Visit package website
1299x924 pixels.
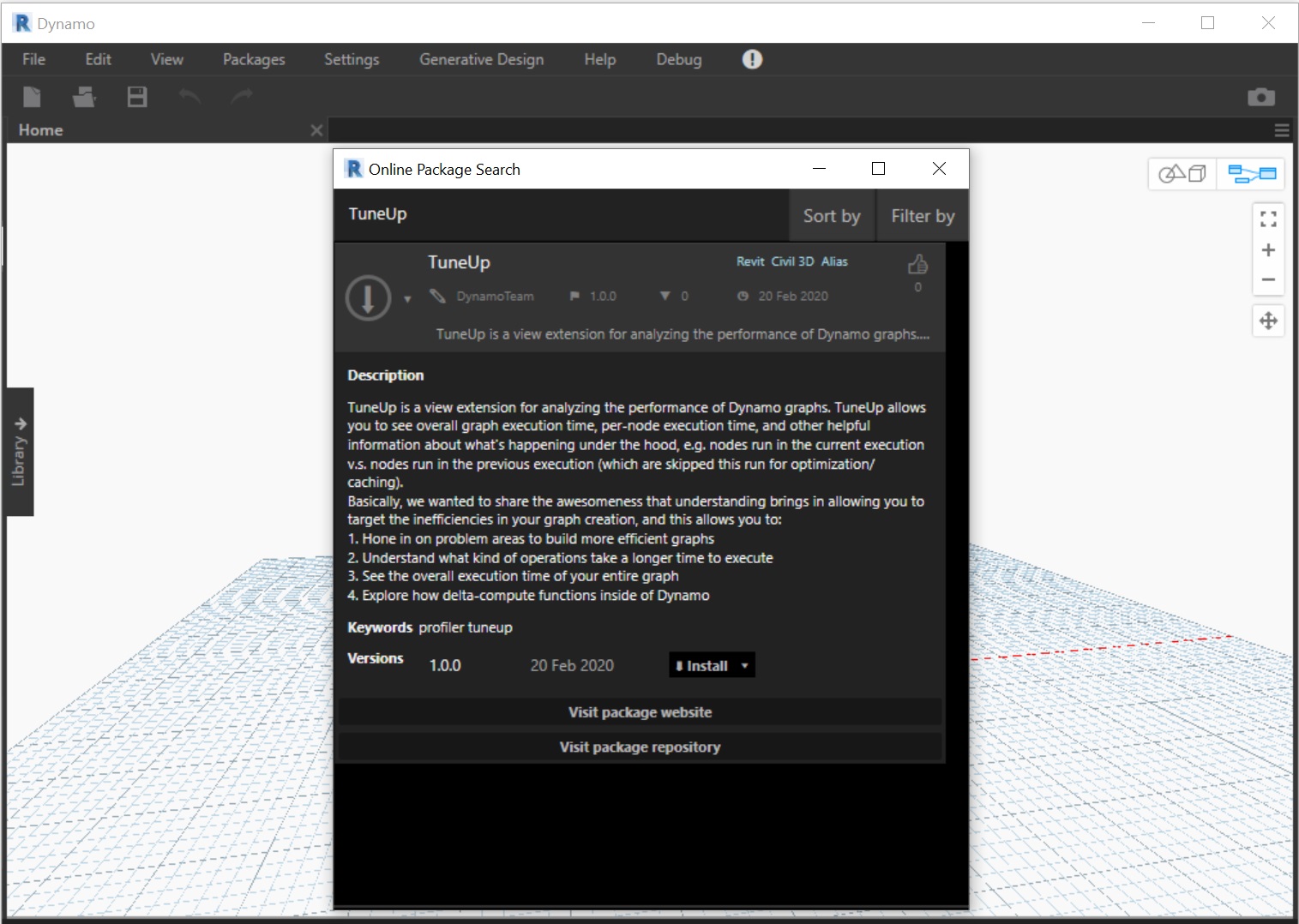pyautogui.click(x=640, y=712)
